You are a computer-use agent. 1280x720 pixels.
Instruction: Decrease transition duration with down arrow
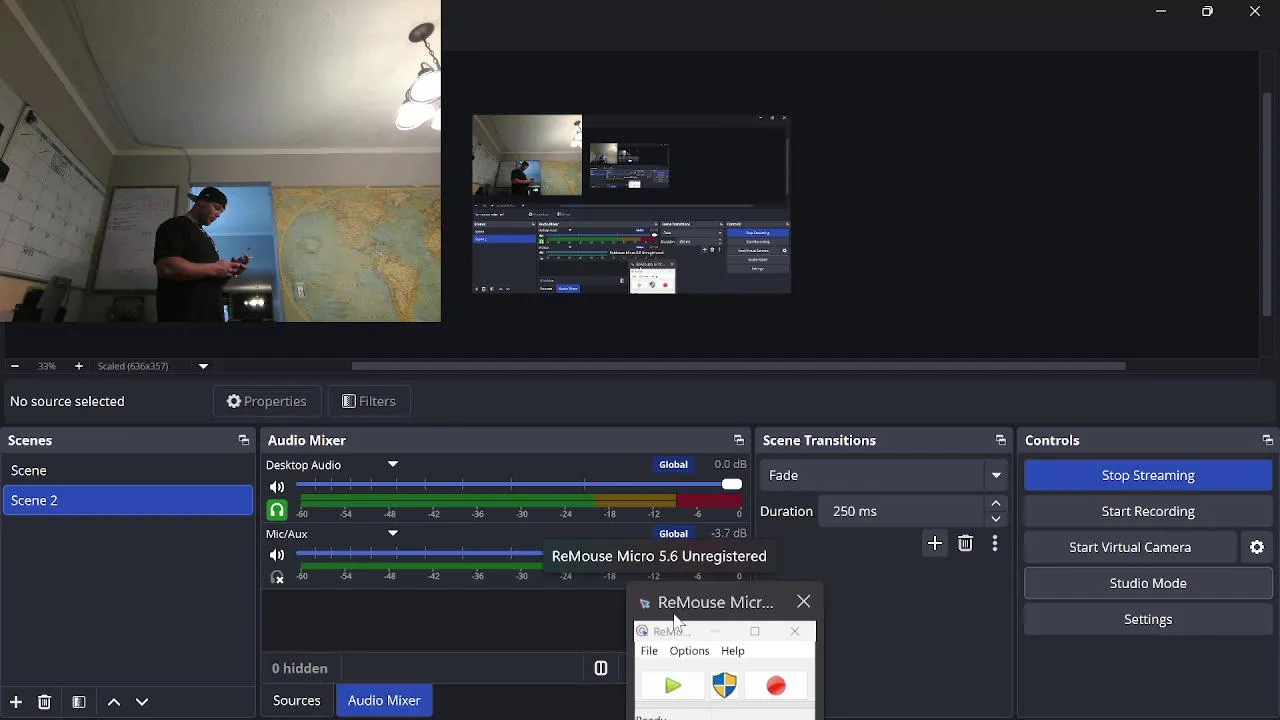[996, 519]
